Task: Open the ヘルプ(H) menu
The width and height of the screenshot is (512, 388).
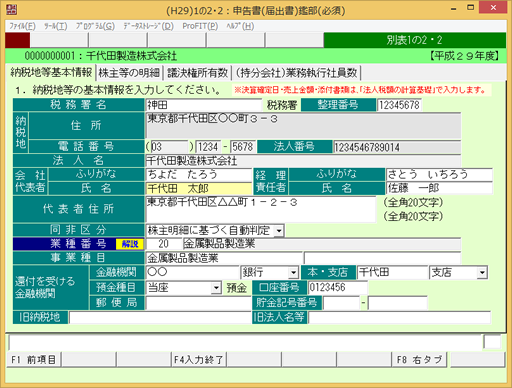Action: point(240,26)
